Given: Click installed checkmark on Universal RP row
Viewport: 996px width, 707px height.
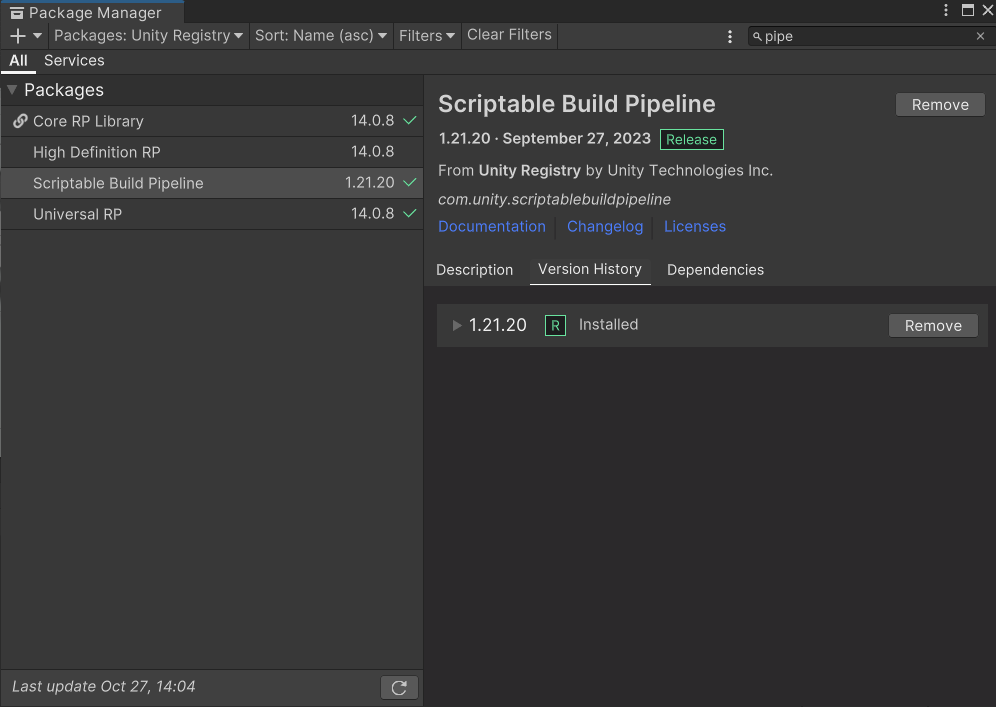Looking at the screenshot, I should pos(410,213).
